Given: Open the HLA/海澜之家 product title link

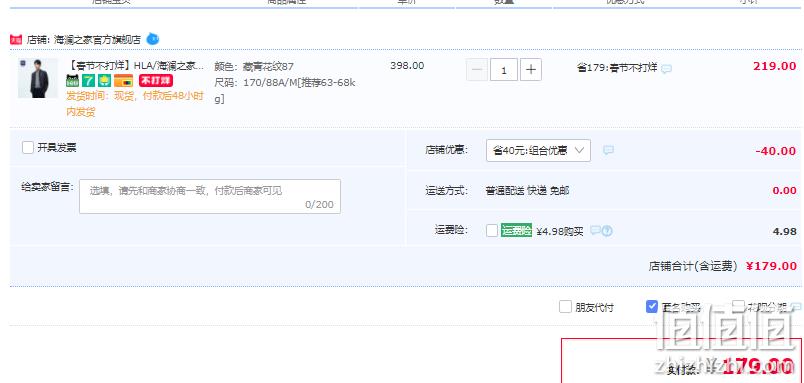Looking at the screenshot, I should coord(136,66).
